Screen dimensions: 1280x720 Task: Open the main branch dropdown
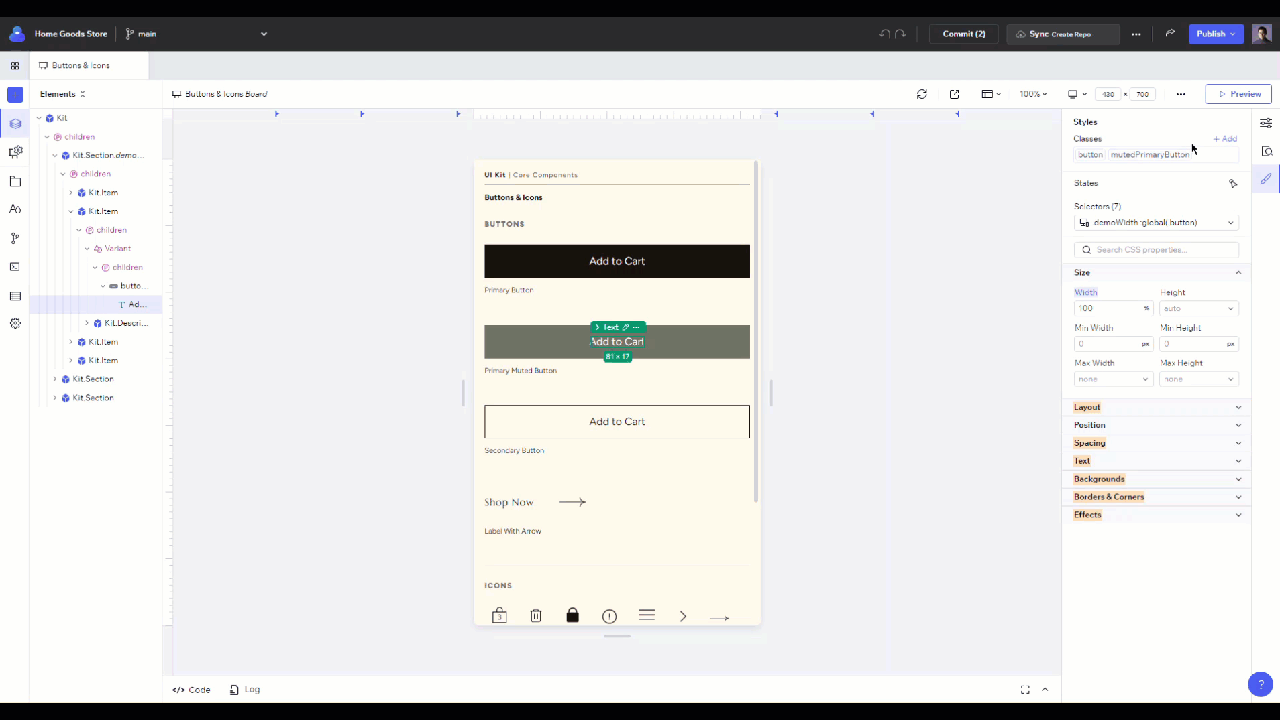point(196,34)
